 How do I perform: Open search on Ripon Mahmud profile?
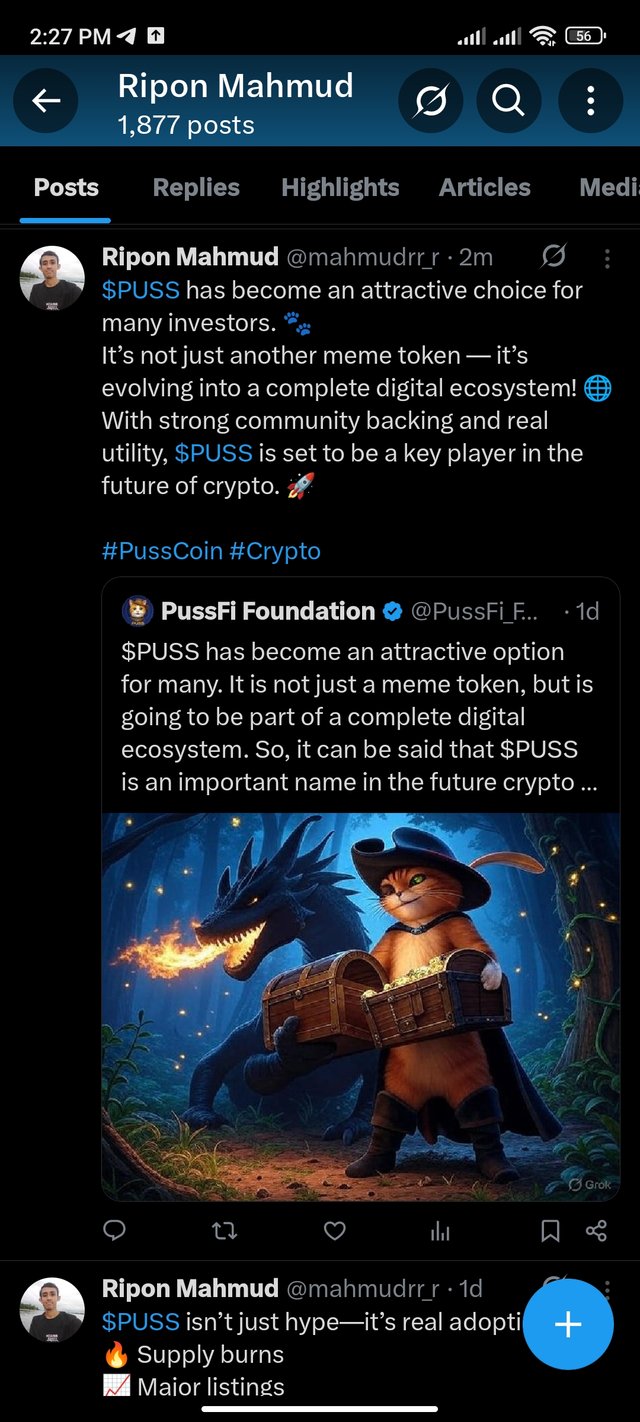click(508, 100)
